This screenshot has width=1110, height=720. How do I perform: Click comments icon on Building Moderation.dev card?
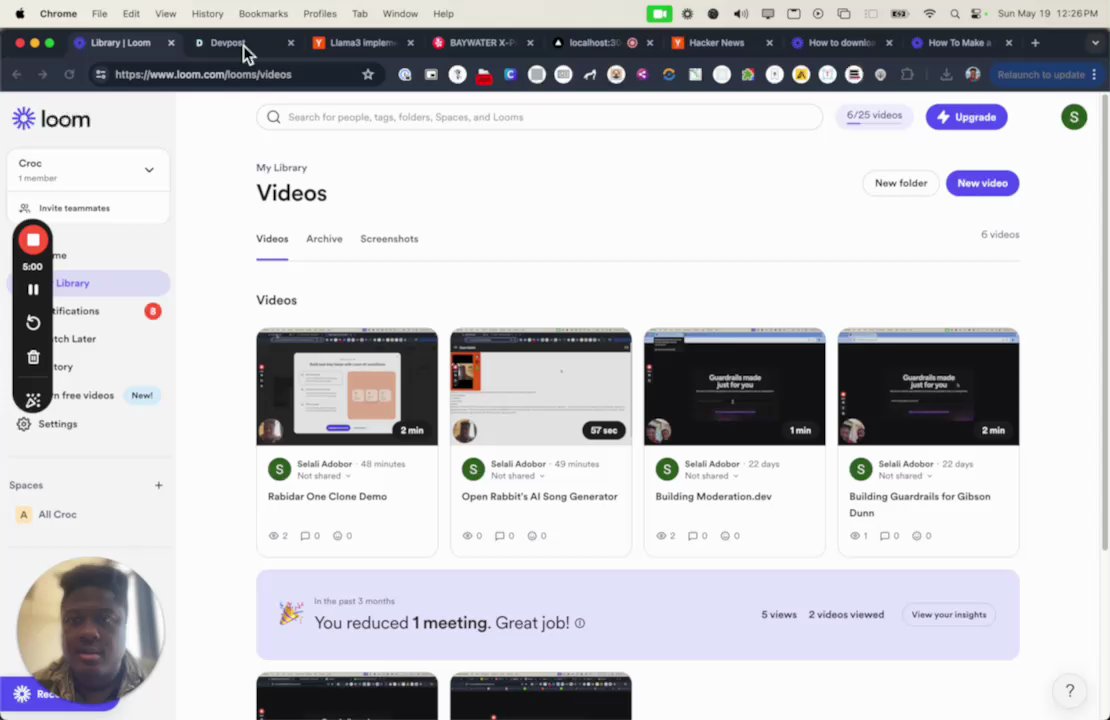[692, 536]
